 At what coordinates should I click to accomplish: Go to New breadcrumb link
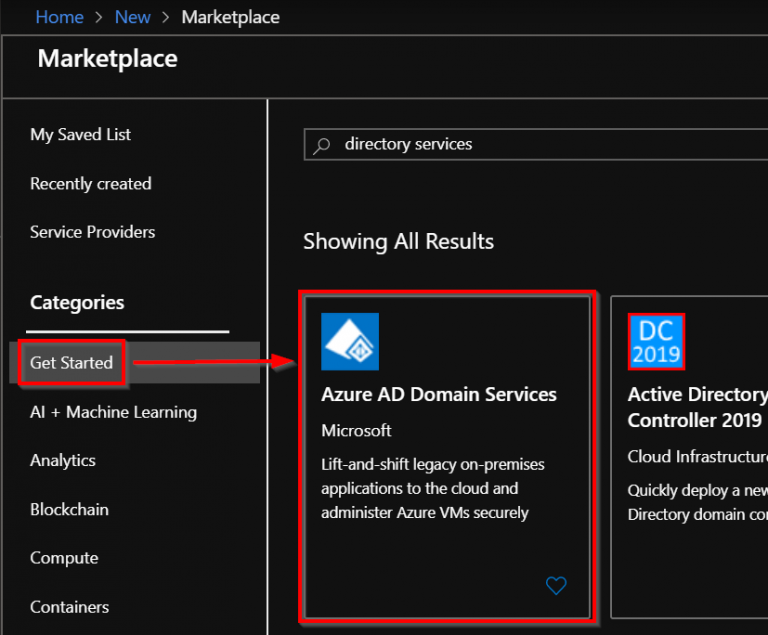(132, 17)
